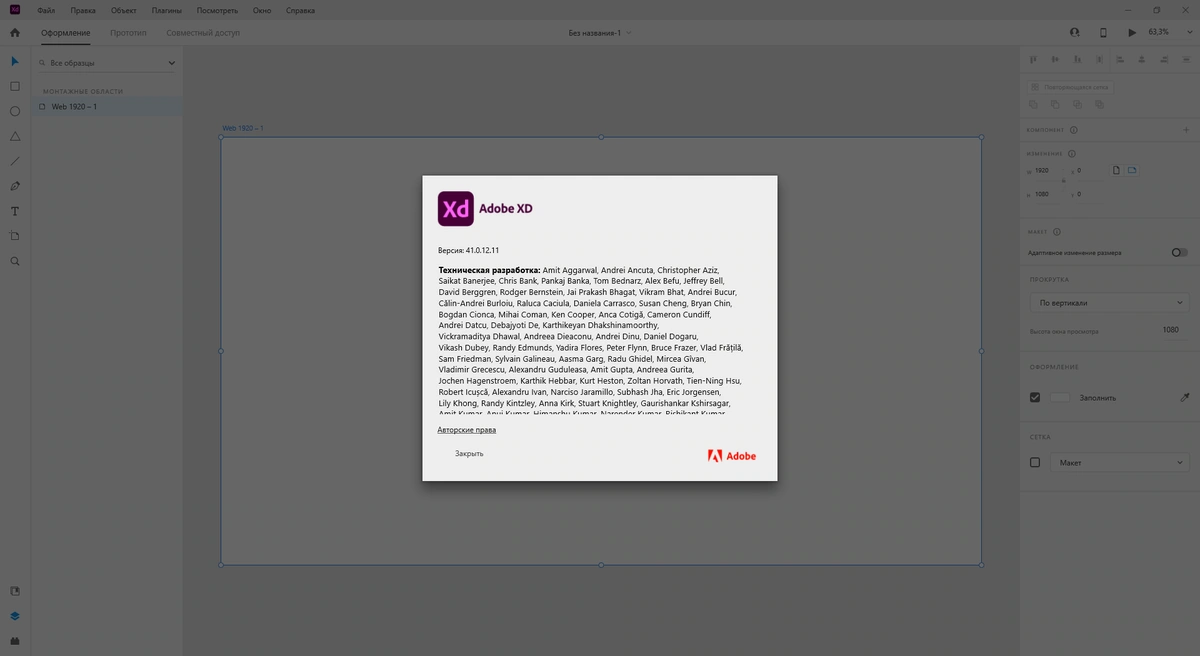Open the Layers panel icon
This screenshot has height=656, width=1200.
click(15, 616)
